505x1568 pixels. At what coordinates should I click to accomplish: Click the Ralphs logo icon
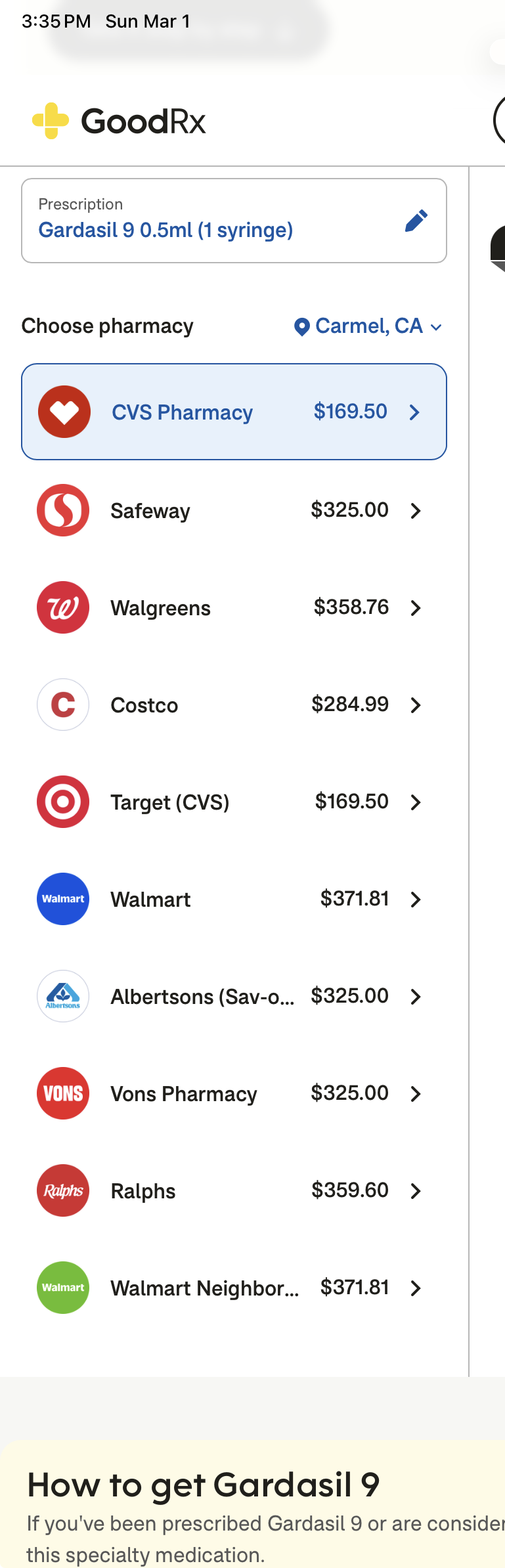[63, 1190]
